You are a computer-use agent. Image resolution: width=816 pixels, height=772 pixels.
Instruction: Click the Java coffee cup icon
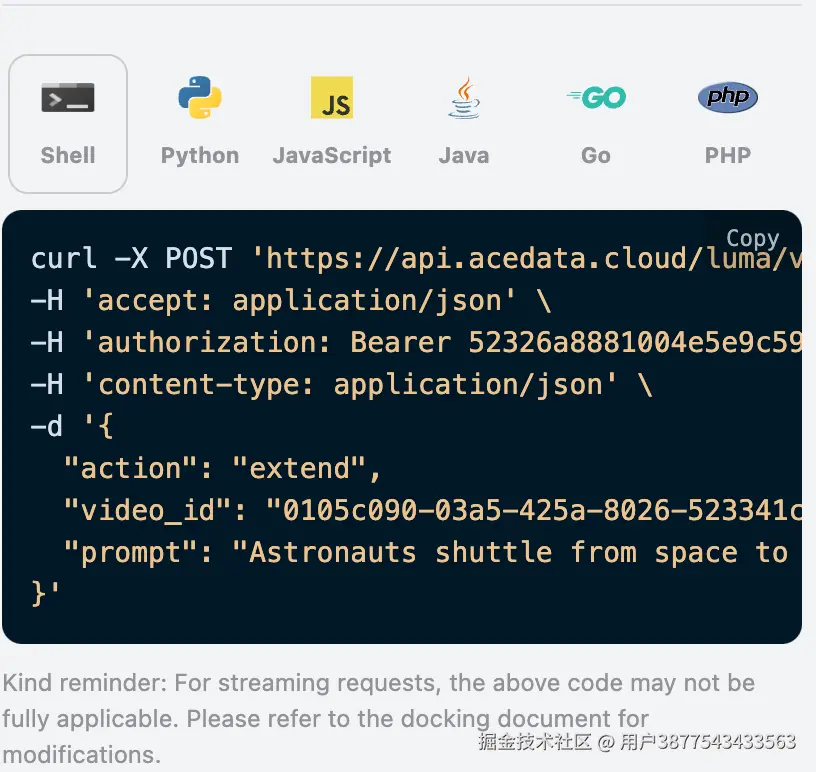[x=463, y=98]
